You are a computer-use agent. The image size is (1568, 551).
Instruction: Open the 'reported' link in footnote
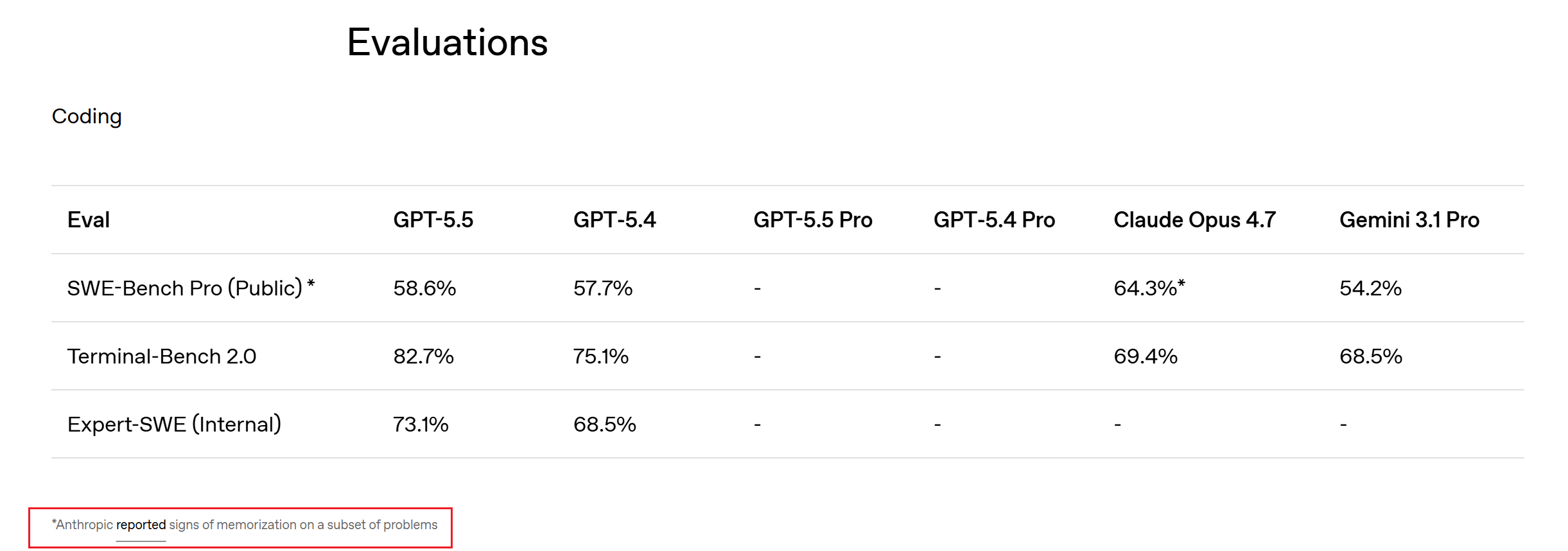tap(141, 525)
